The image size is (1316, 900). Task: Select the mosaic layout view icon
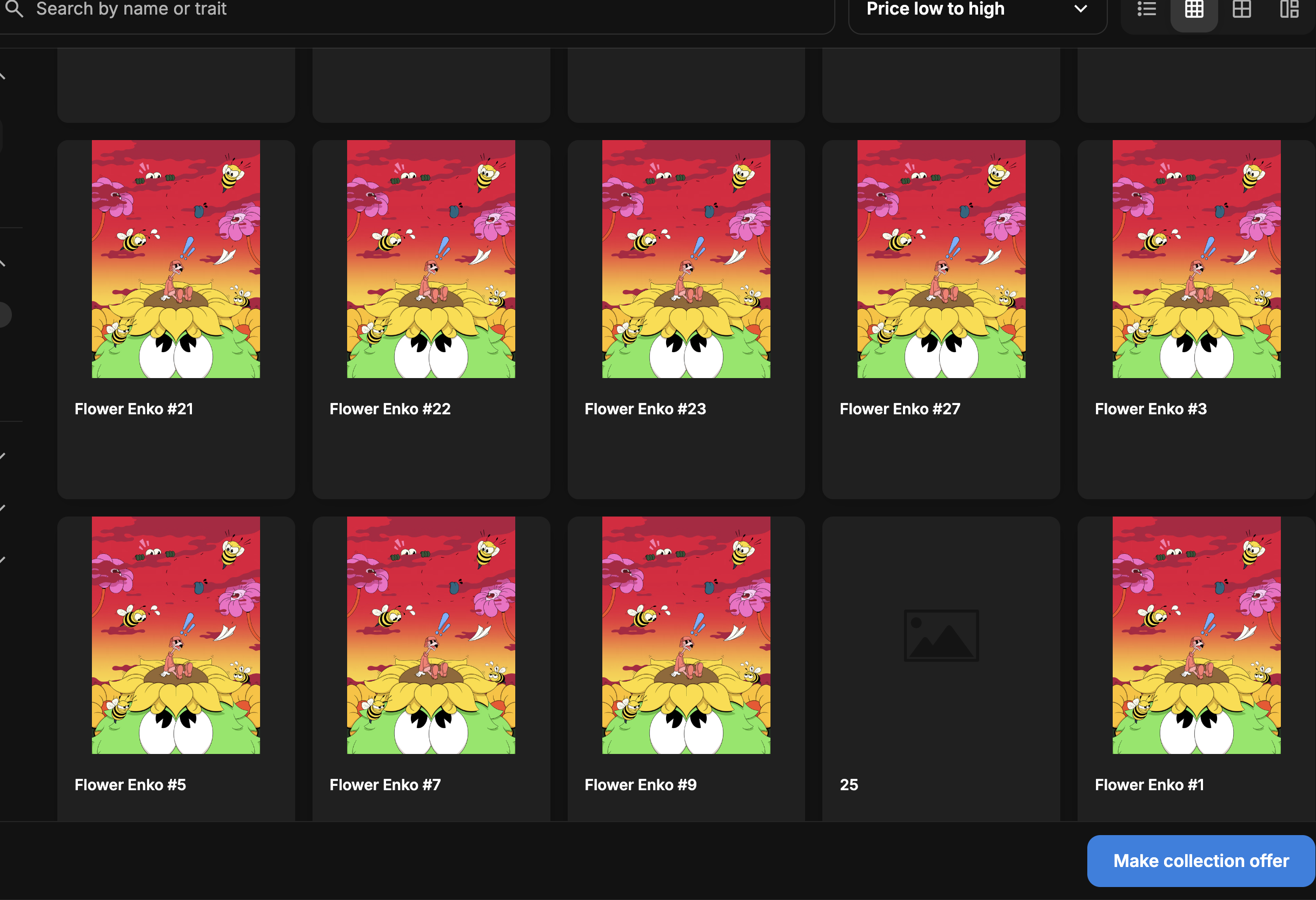[1290, 9]
